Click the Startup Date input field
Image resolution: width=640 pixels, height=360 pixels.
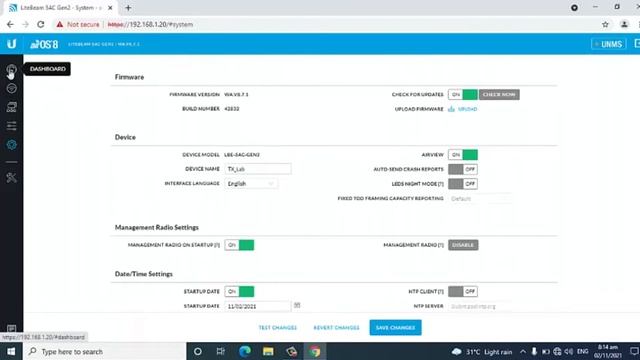coord(258,306)
